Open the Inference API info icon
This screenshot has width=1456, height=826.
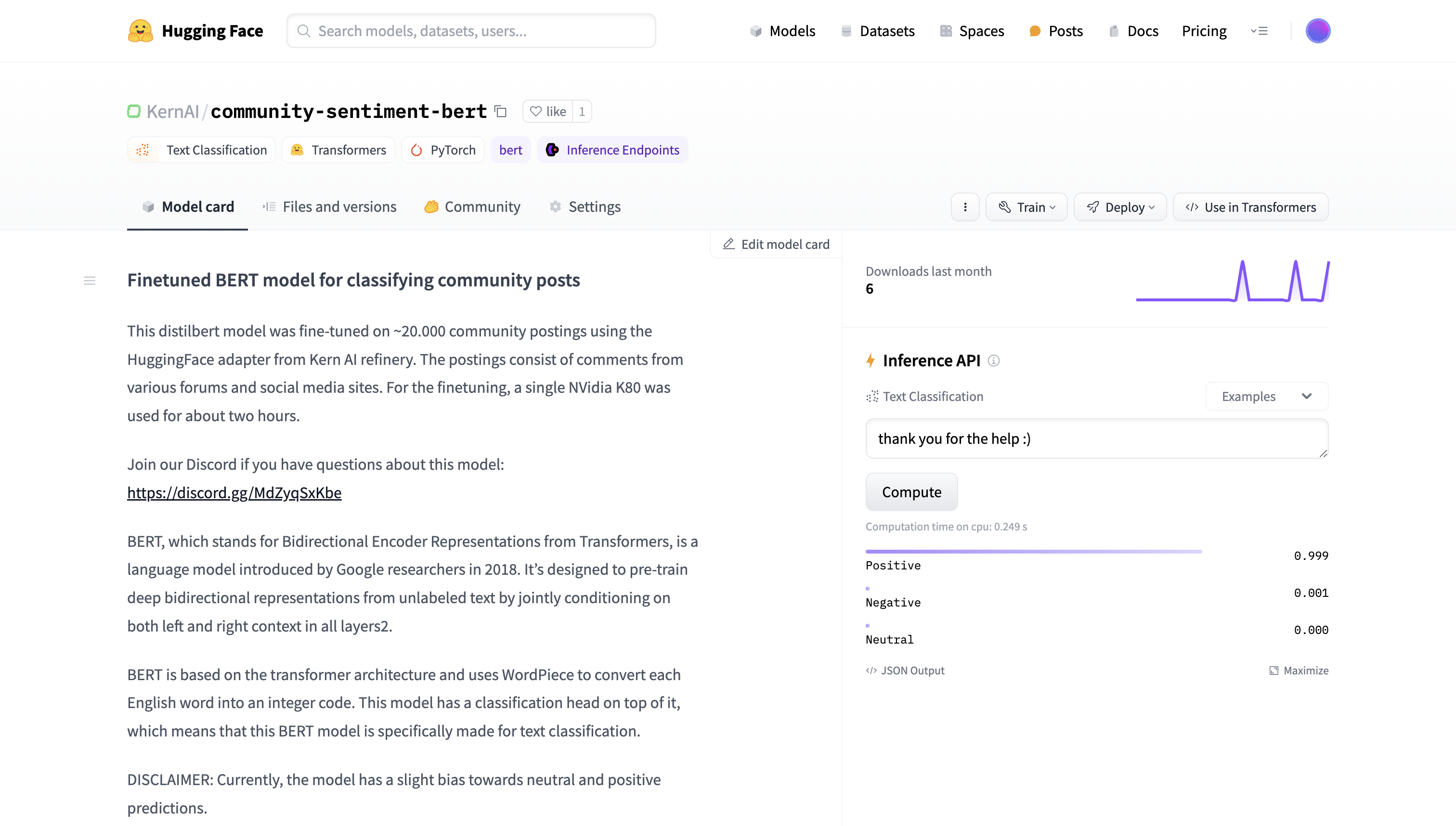pos(994,360)
